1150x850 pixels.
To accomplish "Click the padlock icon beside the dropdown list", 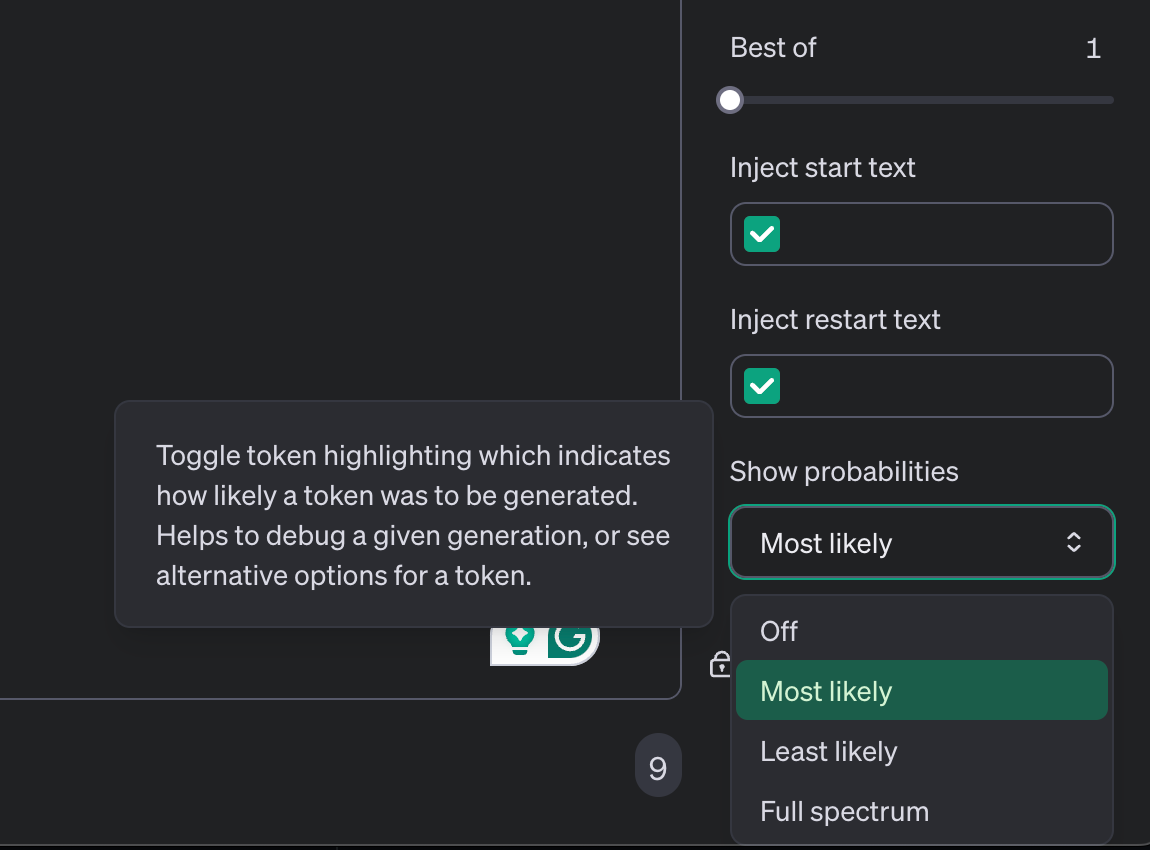I will click(720, 664).
